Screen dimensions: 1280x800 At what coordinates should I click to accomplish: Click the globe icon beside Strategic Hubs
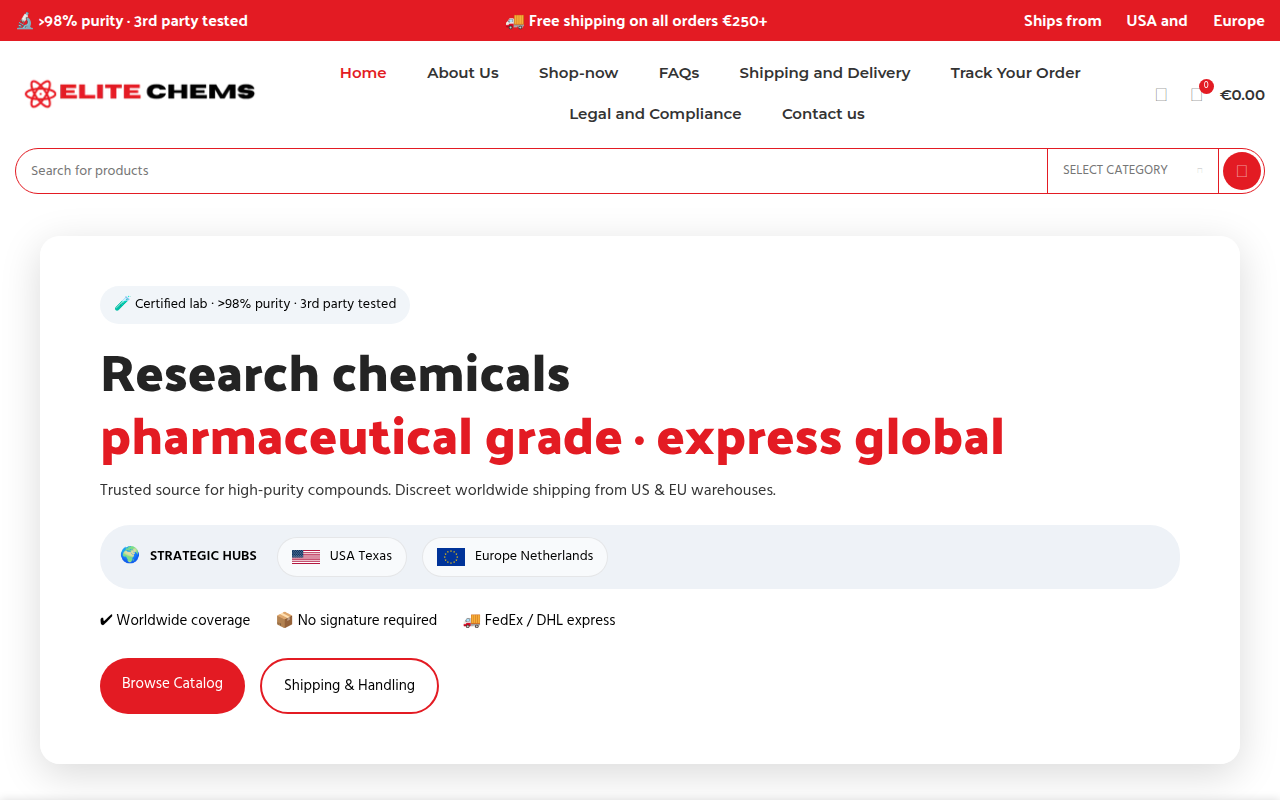coord(130,555)
